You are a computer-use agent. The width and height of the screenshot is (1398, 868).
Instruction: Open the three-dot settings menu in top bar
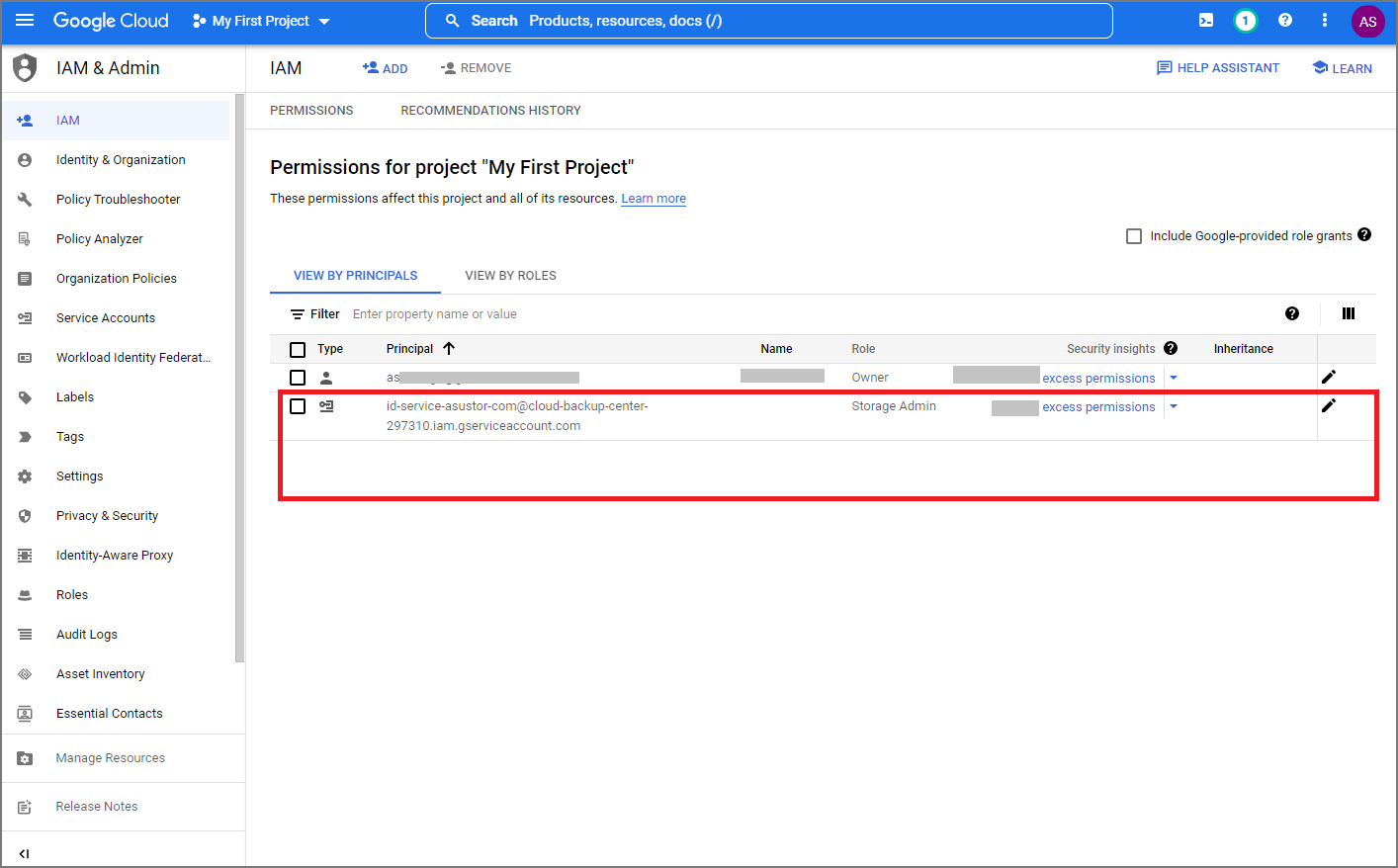coord(1325,20)
